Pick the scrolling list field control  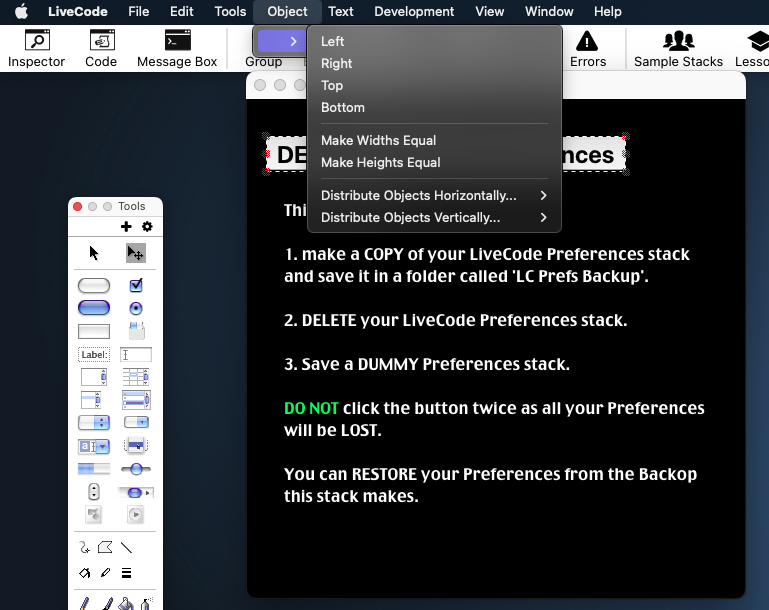[x=91, y=400]
